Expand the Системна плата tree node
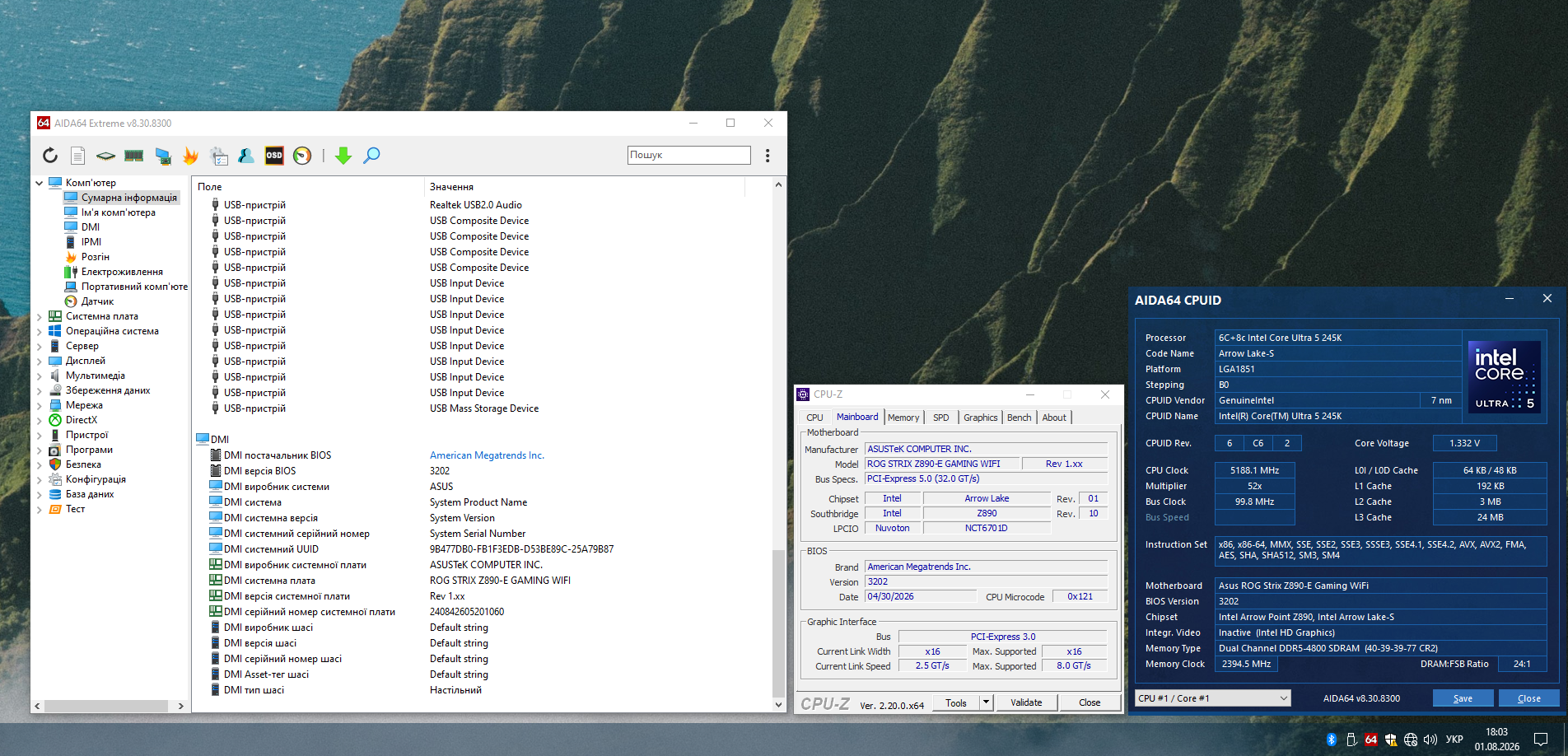 [39, 316]
